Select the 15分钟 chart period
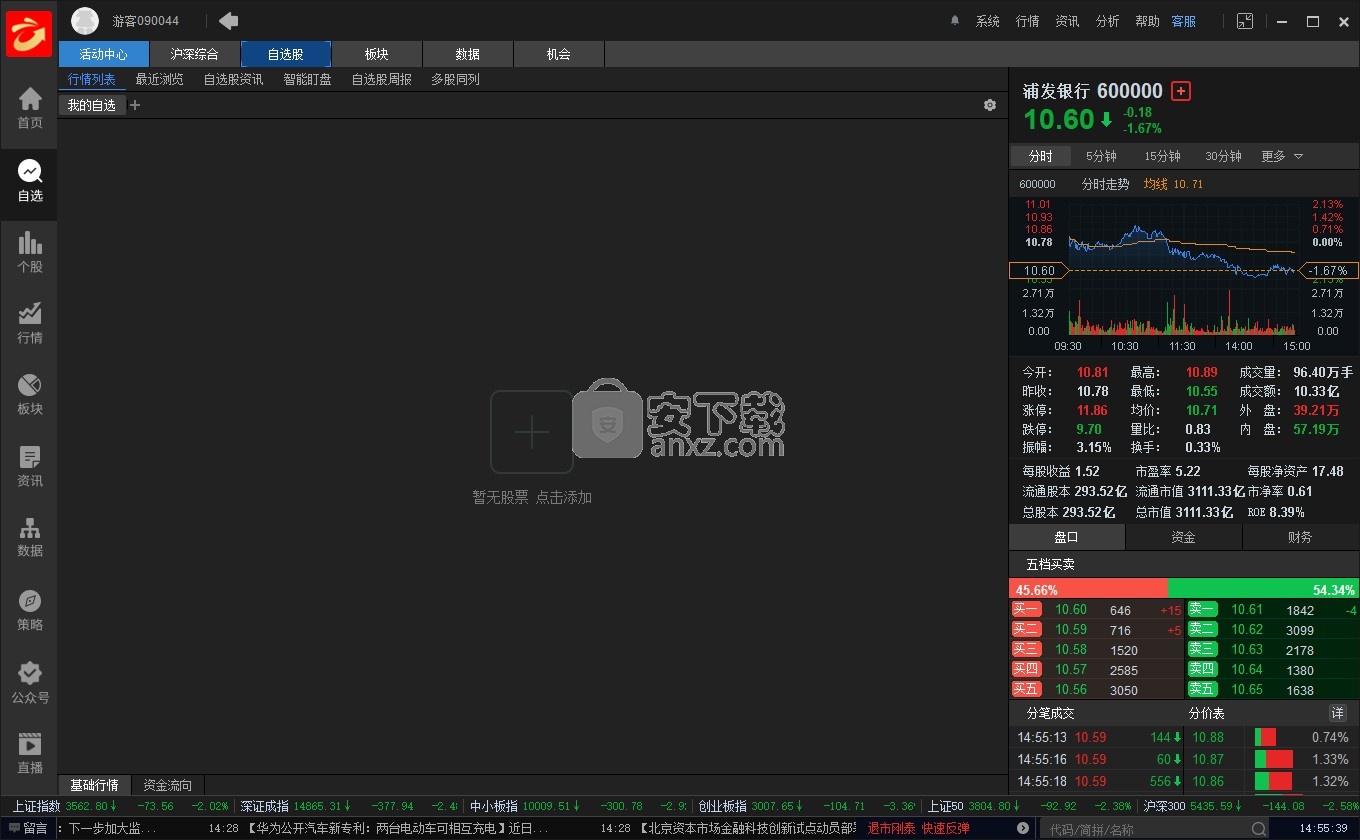 (x=1162, y=156)
